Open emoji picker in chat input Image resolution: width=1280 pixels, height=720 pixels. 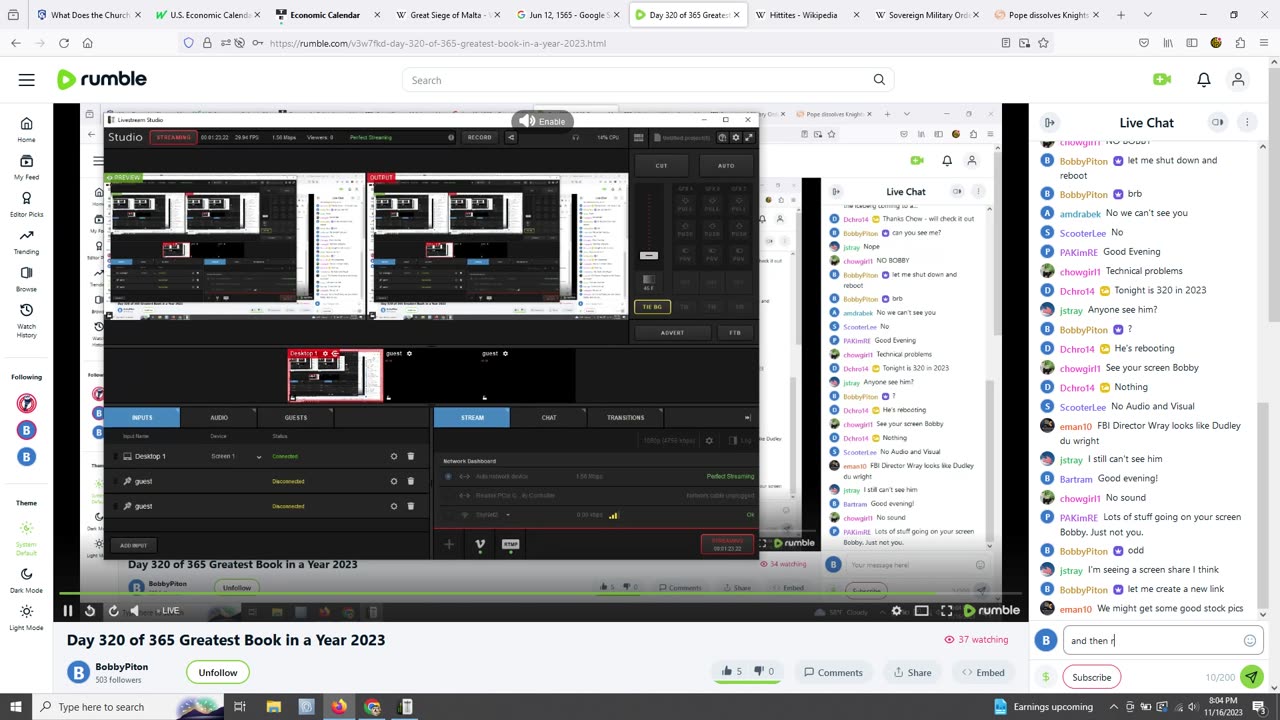pos(1250,641)
